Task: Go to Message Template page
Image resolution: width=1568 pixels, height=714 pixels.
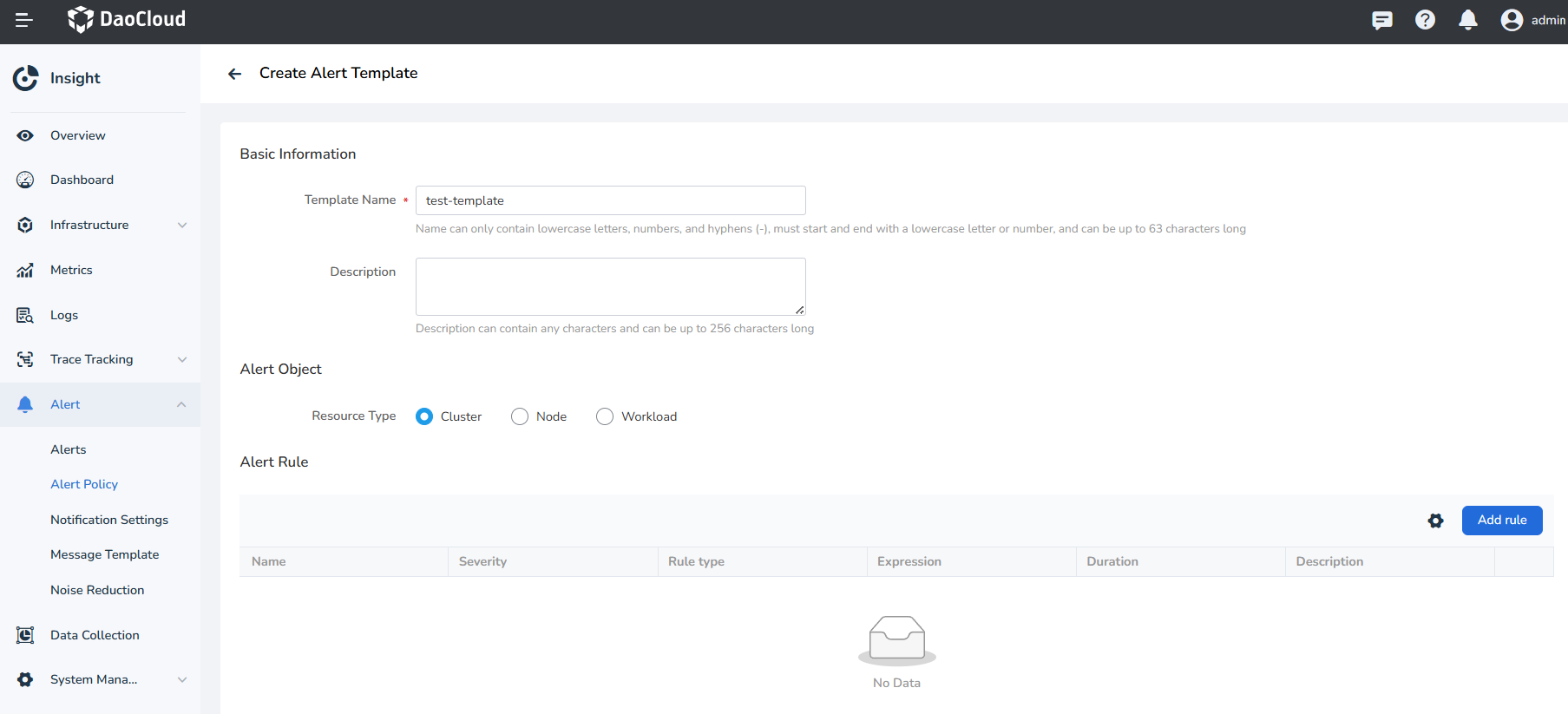Action: 104,554
